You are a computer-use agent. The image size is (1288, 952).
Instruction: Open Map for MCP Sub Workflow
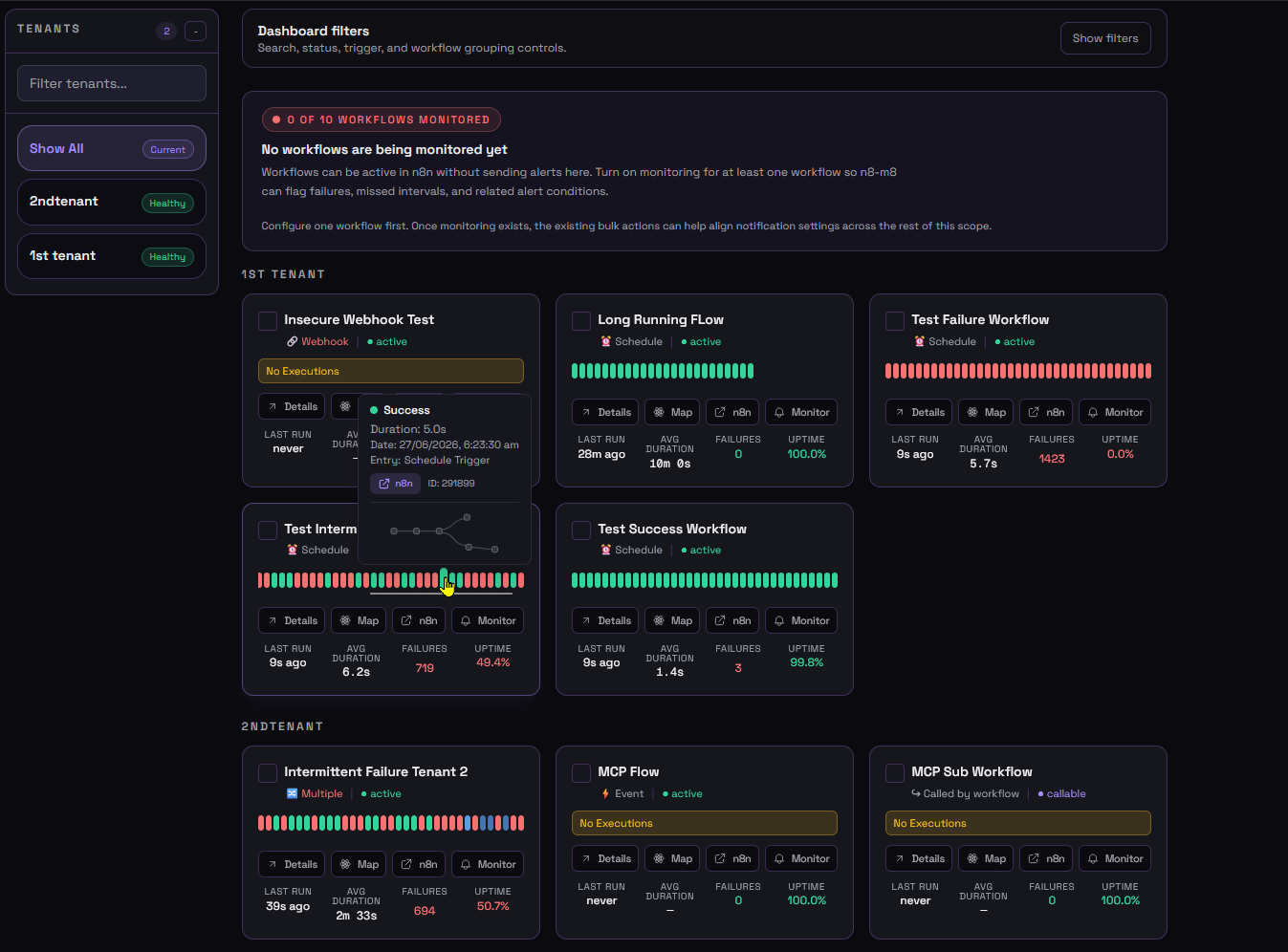pos(986,858)
